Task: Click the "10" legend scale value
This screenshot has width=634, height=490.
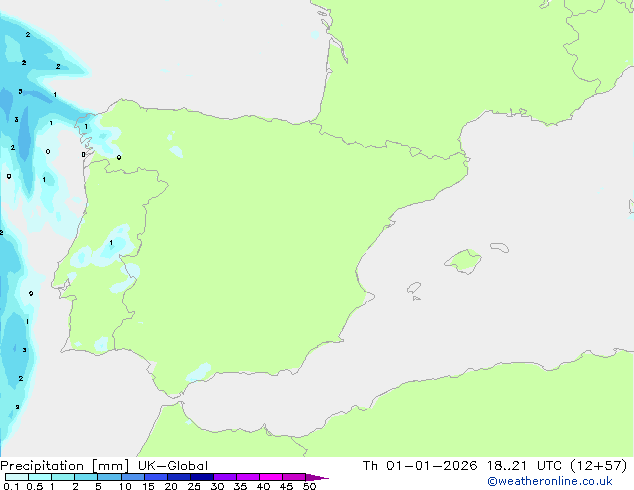Action: coord(125,486)
